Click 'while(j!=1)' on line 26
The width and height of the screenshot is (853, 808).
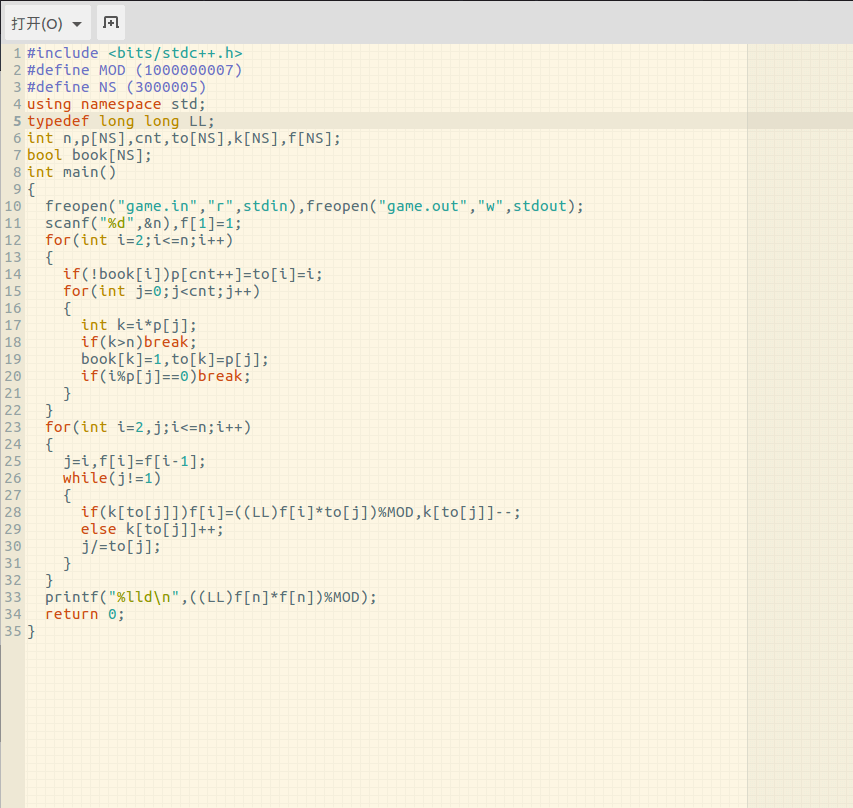pyautogui.click(x=112, y=478)
